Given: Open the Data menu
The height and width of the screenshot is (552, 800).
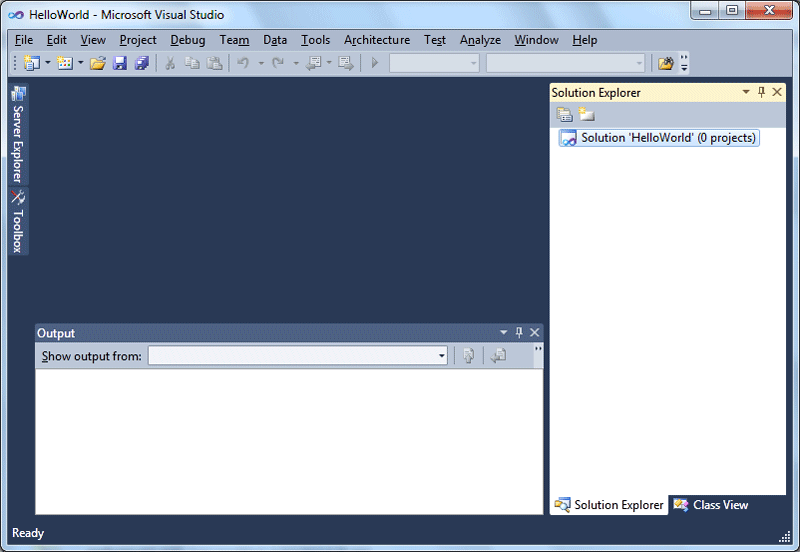Looking at the screenshot, I should pos(275,40).
